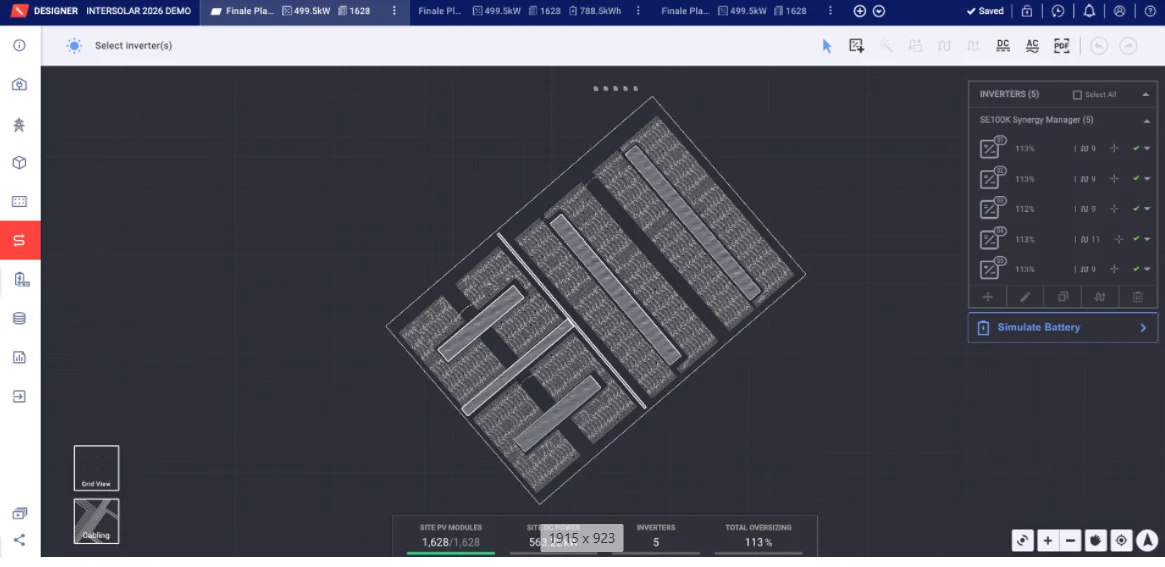Open the user account icon
Viewport: 1165px width, 567px height.
click(x=1120, y=11)
